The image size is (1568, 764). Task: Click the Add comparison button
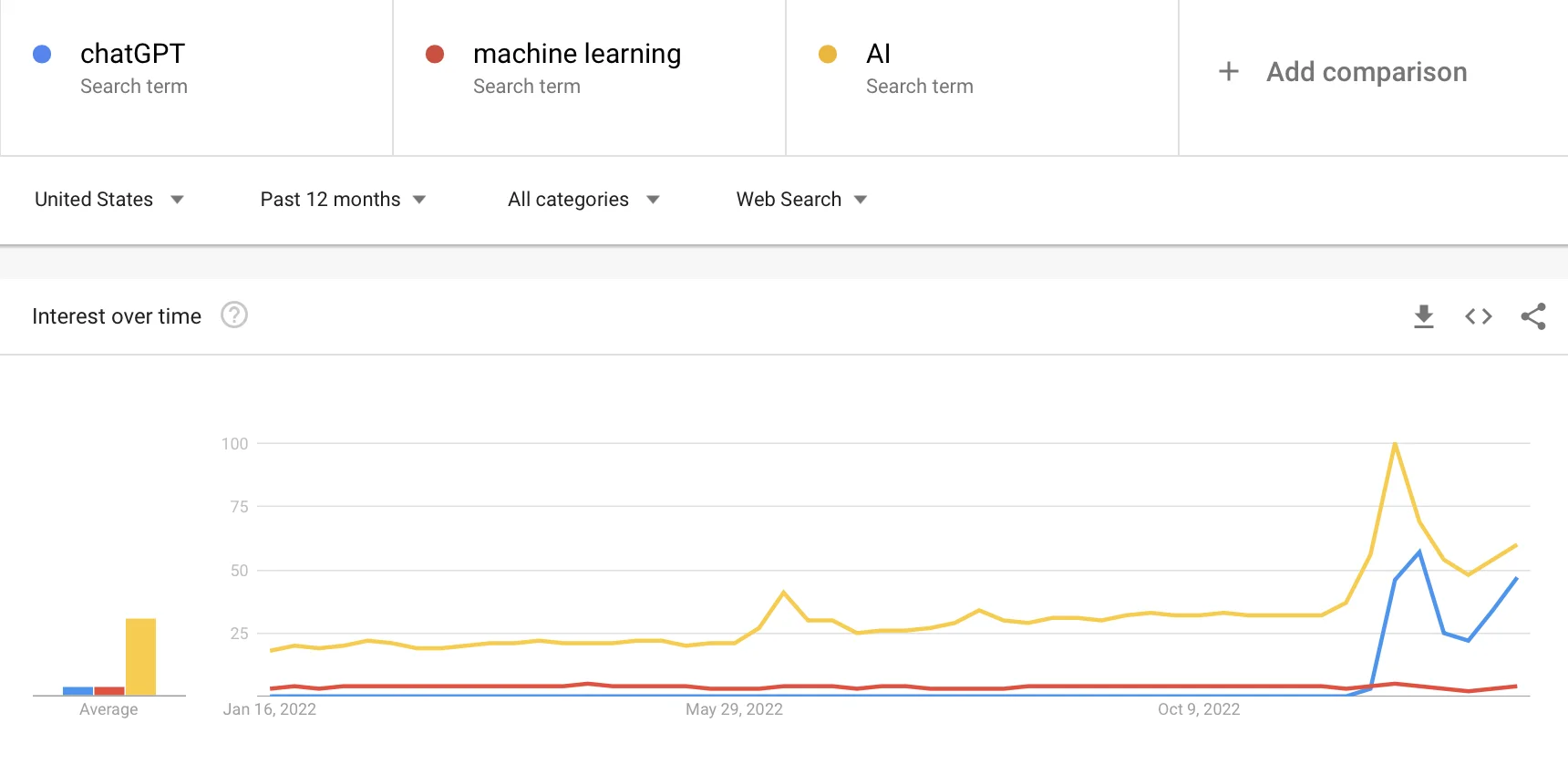[1366, 72]
